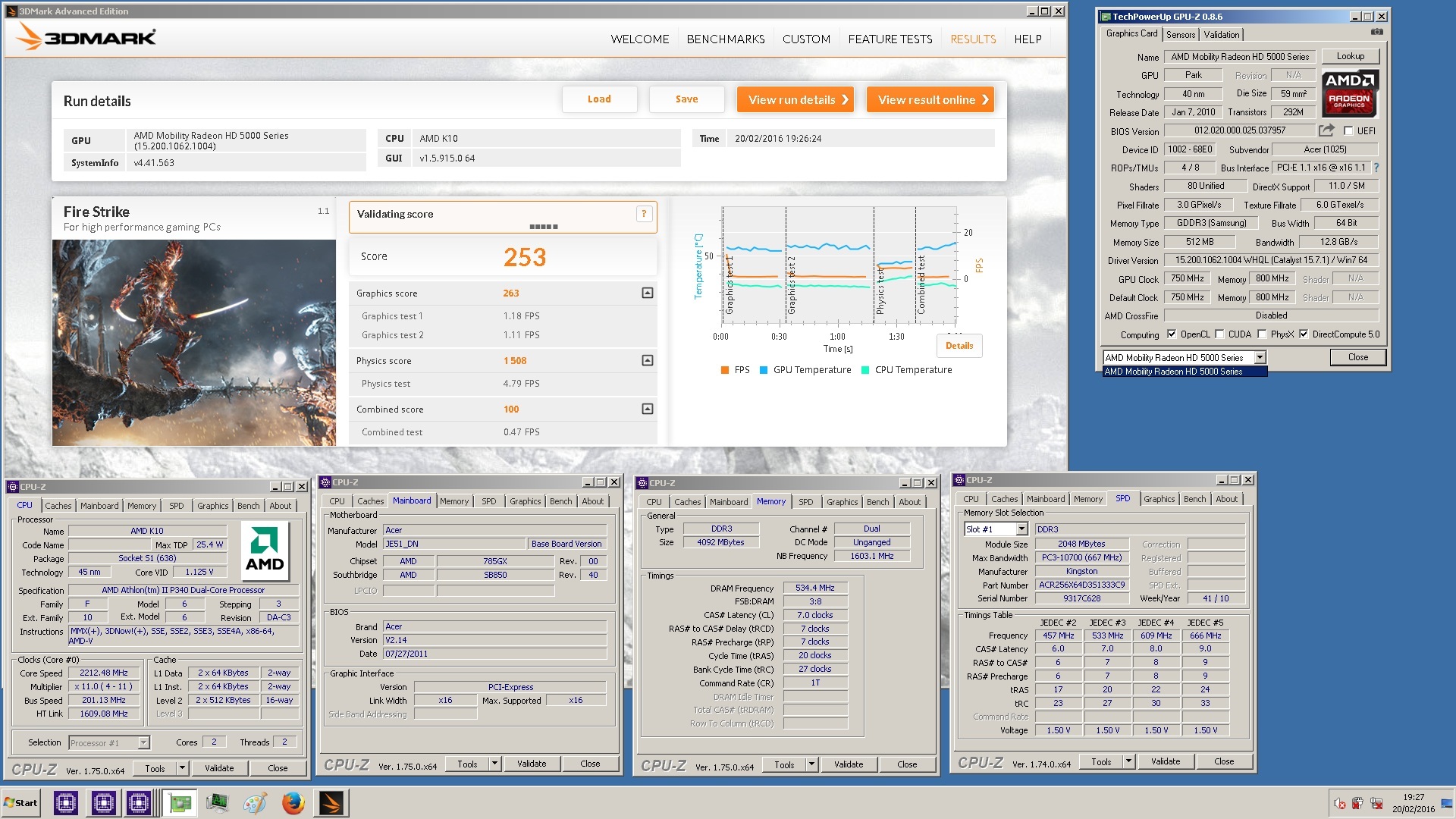
Task: Launch Paint from the taskbar palette icon
Action: pos(255,802)
